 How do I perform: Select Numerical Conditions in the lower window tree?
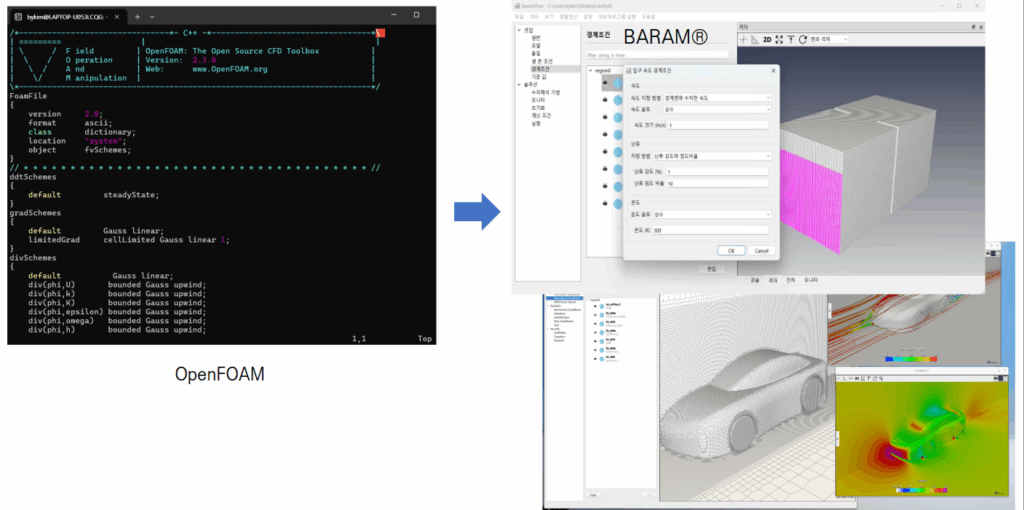click(x=569, y=308)
